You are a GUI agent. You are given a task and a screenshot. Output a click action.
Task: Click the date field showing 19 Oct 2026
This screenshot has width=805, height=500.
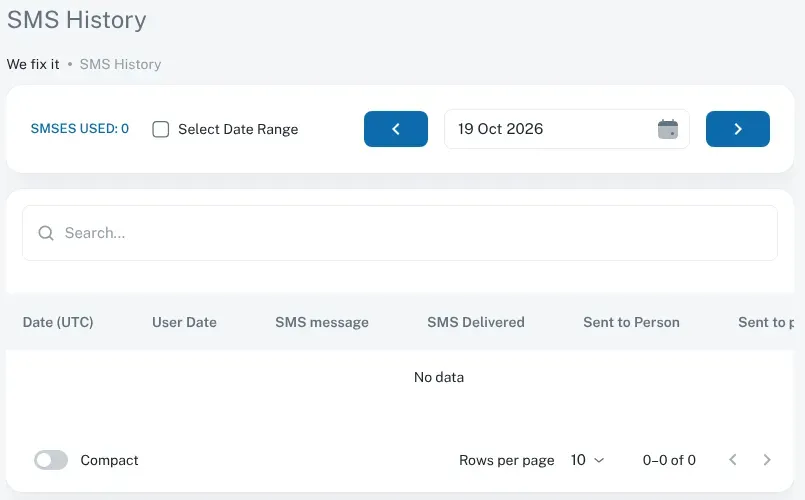click(566, 129)
